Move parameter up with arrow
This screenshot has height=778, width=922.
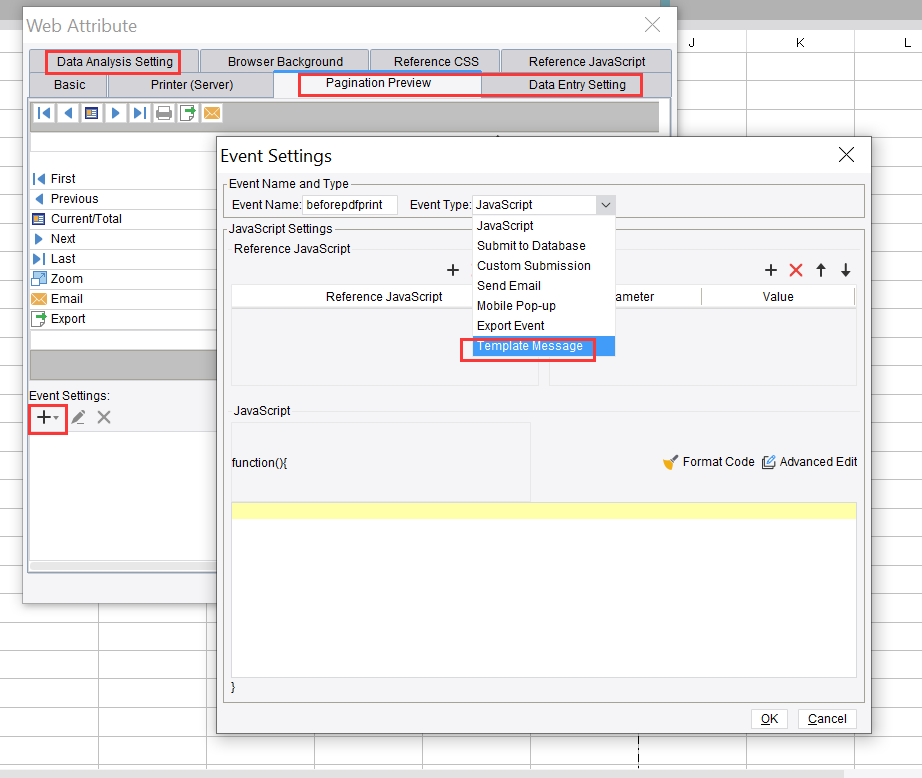click(821, 270)
